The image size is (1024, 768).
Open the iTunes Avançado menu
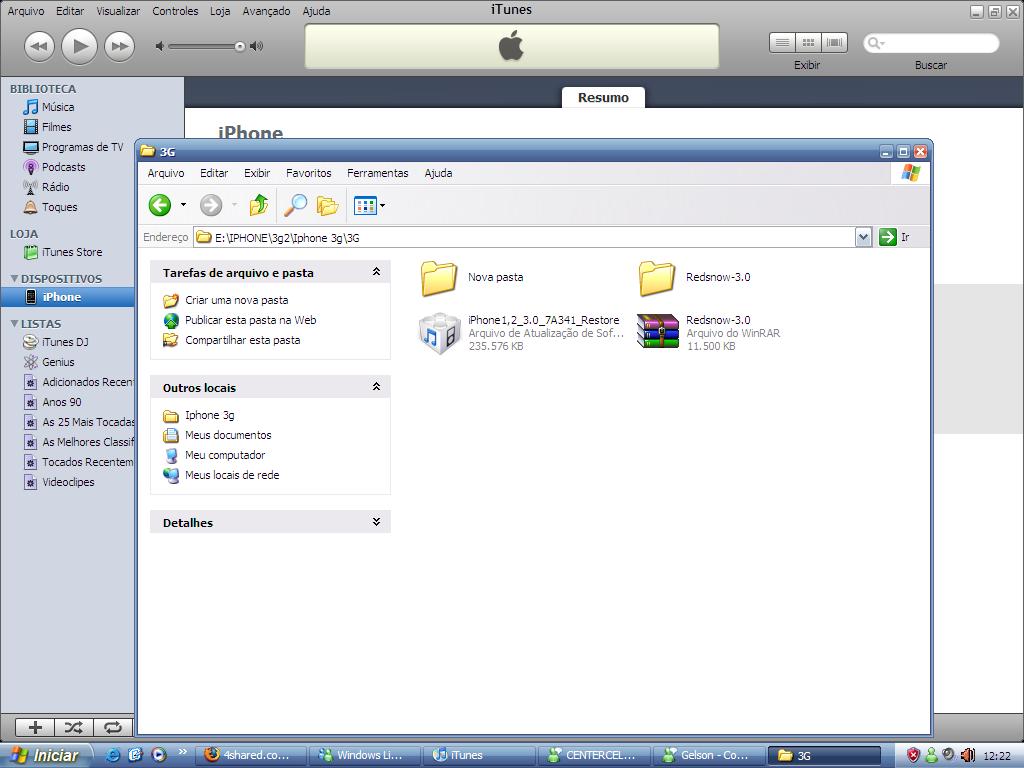tap(266, 11)
